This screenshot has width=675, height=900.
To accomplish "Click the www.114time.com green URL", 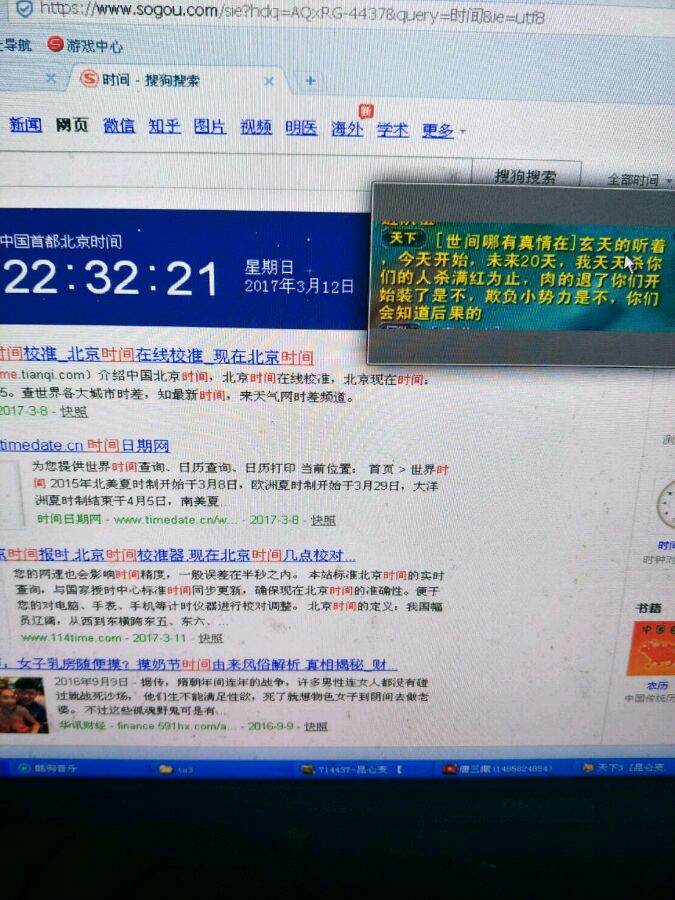I will click(71, 637).
